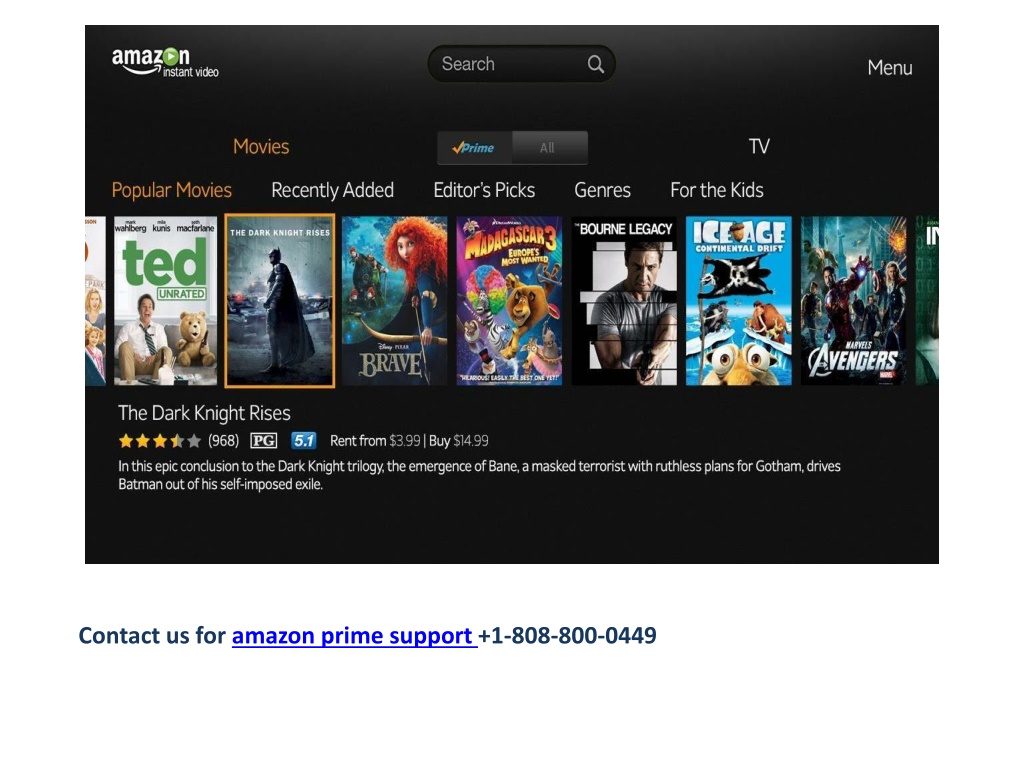
Task: Select the Brave movie poster
Action: [x=394, y=301]
